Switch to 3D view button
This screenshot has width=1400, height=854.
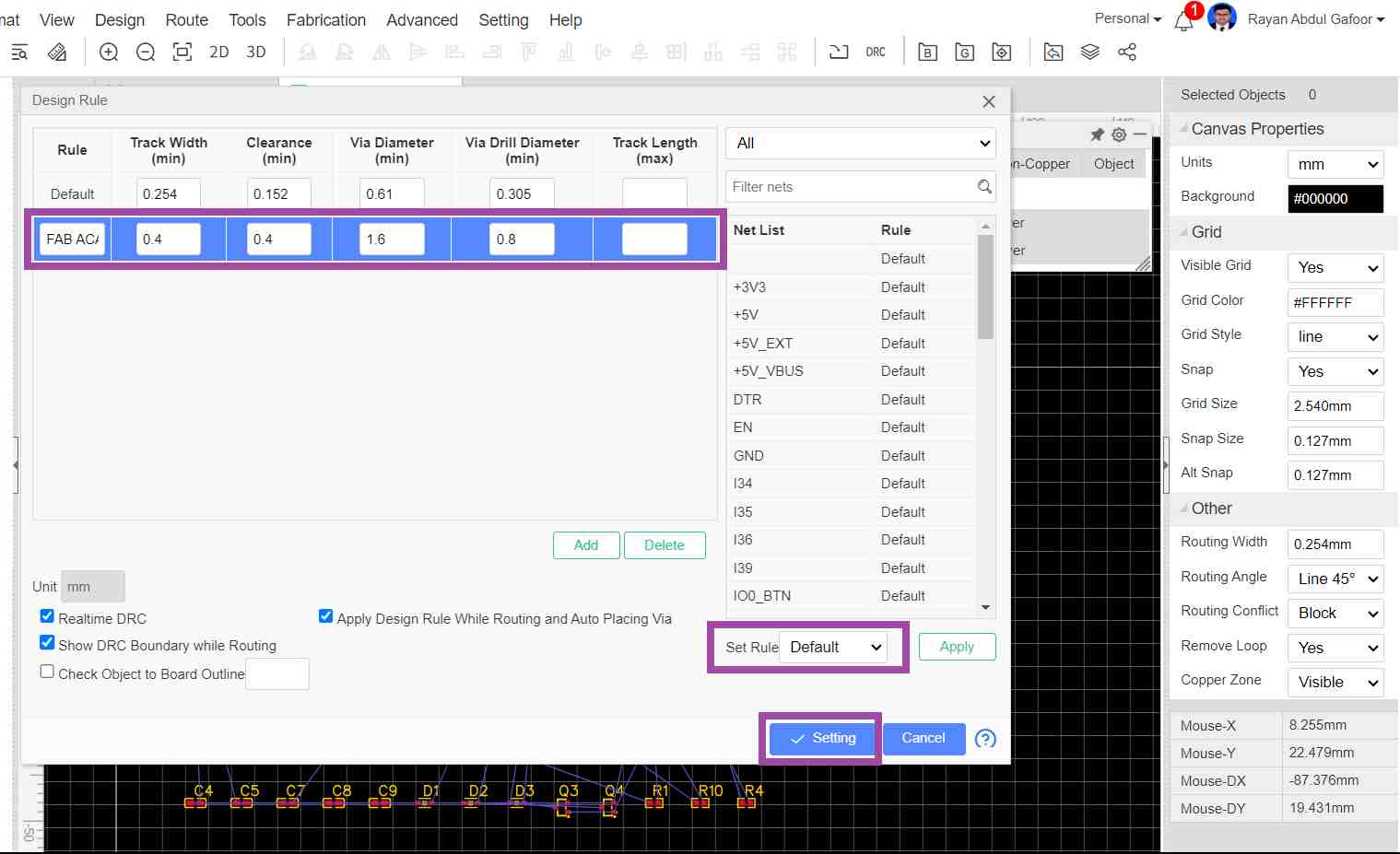click(x=256, y=53)
